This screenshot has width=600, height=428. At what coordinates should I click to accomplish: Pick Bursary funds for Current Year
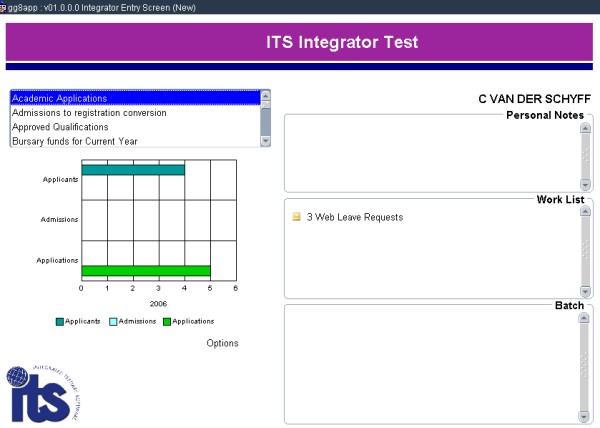[x=135, y=141]
